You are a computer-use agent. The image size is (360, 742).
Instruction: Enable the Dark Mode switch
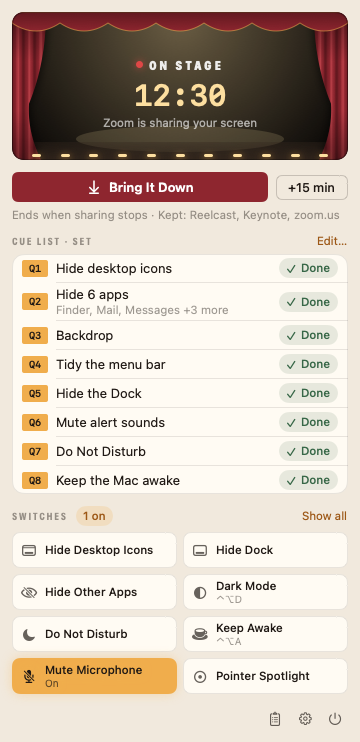[x=265, y=592]
